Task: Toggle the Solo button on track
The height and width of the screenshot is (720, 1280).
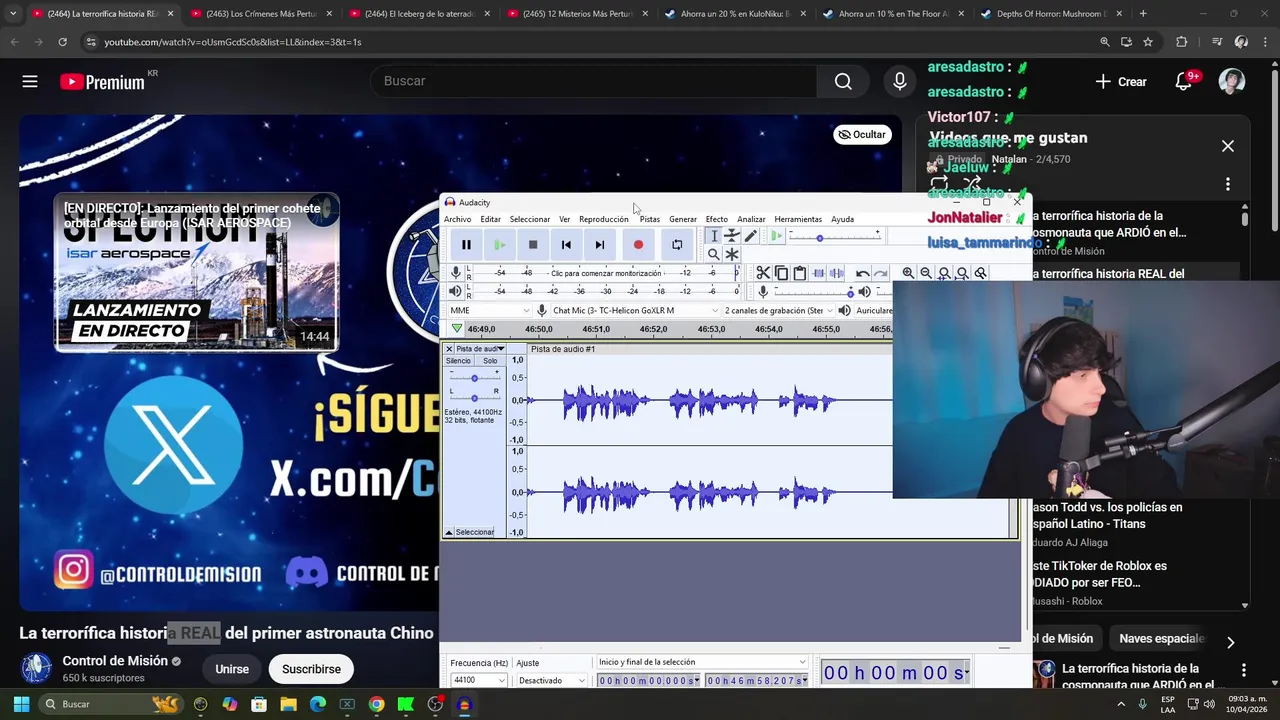Action: click(x=490, y=361)
